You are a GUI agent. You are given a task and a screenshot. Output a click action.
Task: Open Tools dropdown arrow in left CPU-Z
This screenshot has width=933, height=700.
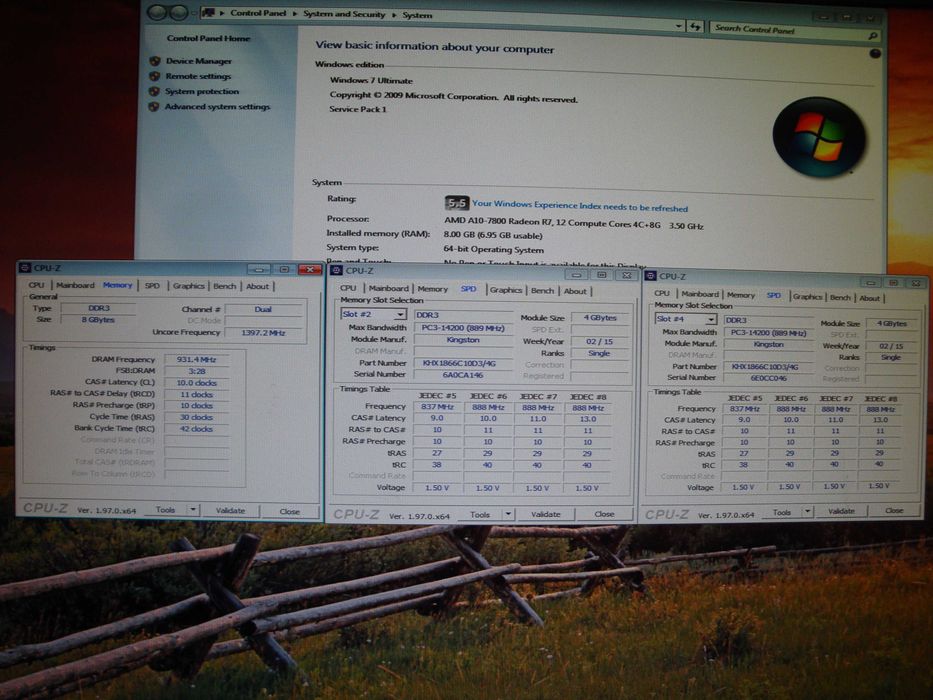193,510
